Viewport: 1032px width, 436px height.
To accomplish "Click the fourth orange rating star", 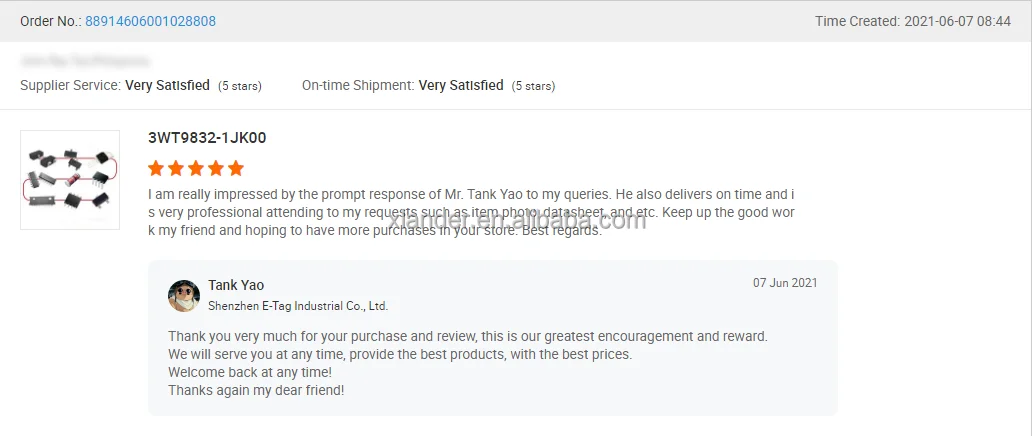I will (x=216, y=168).
